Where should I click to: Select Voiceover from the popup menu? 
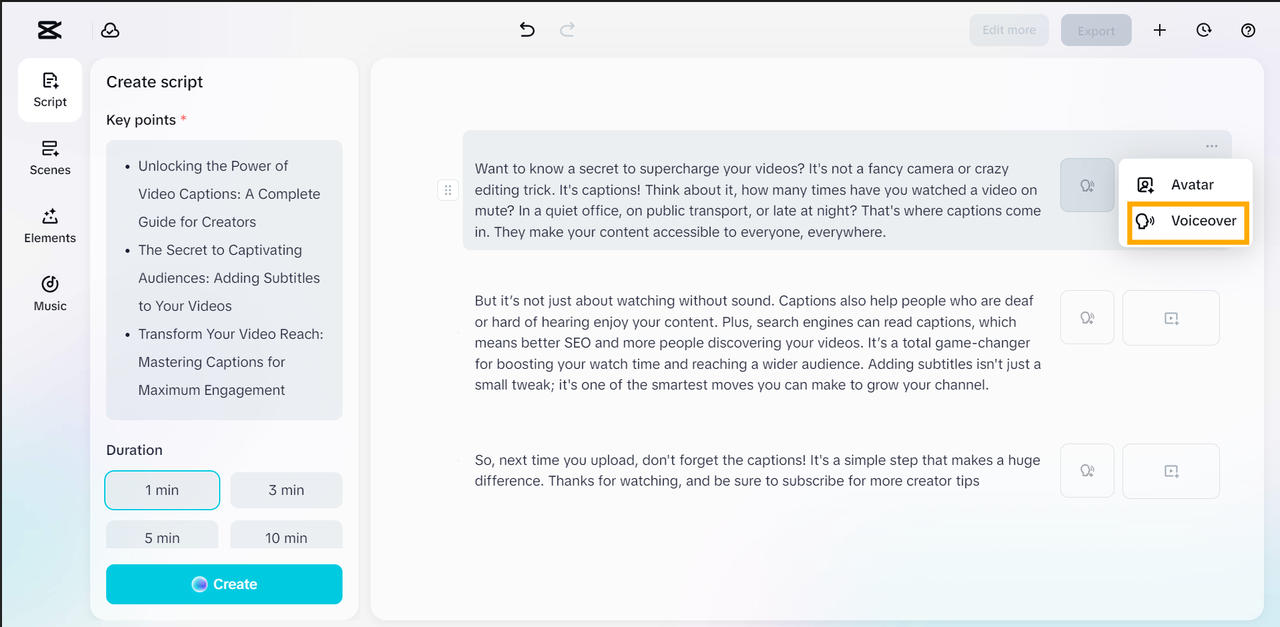[x=1188, y=221]
